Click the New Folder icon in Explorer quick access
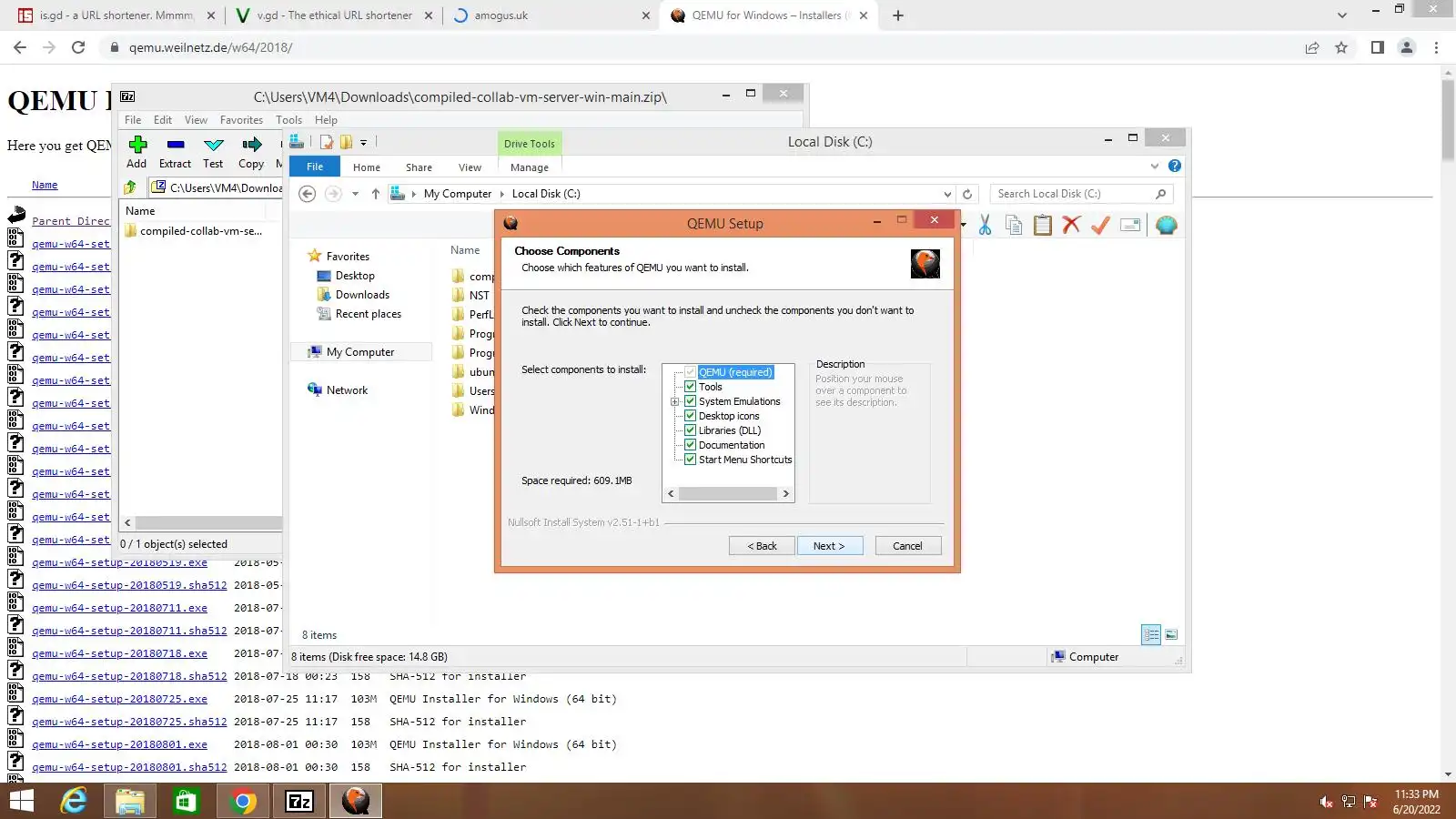 346,142
